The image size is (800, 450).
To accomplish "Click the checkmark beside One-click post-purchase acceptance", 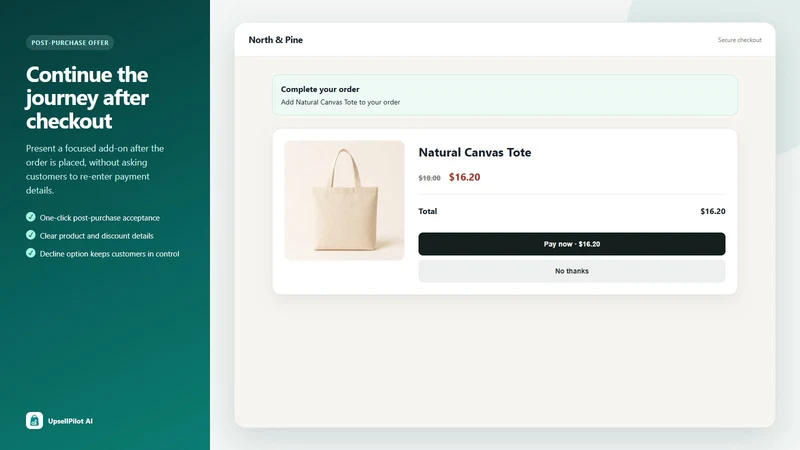I will (31, 217).
